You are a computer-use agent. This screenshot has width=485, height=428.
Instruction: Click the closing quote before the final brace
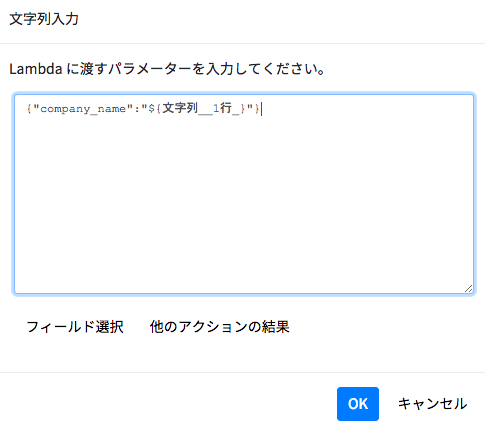pos(250,107)
